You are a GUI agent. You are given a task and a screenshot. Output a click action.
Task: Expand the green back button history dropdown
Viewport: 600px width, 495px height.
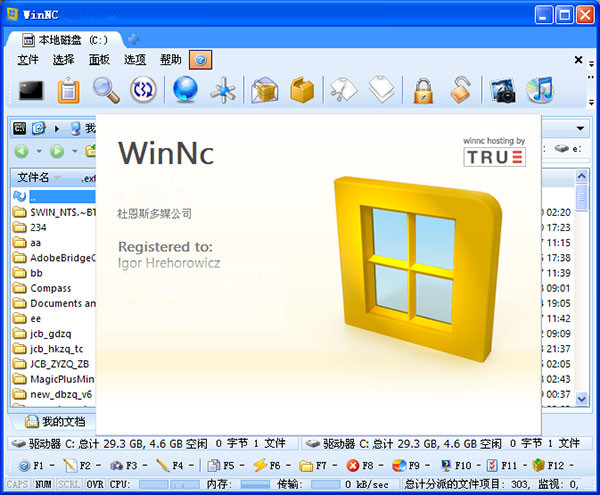tap(39, 151)
